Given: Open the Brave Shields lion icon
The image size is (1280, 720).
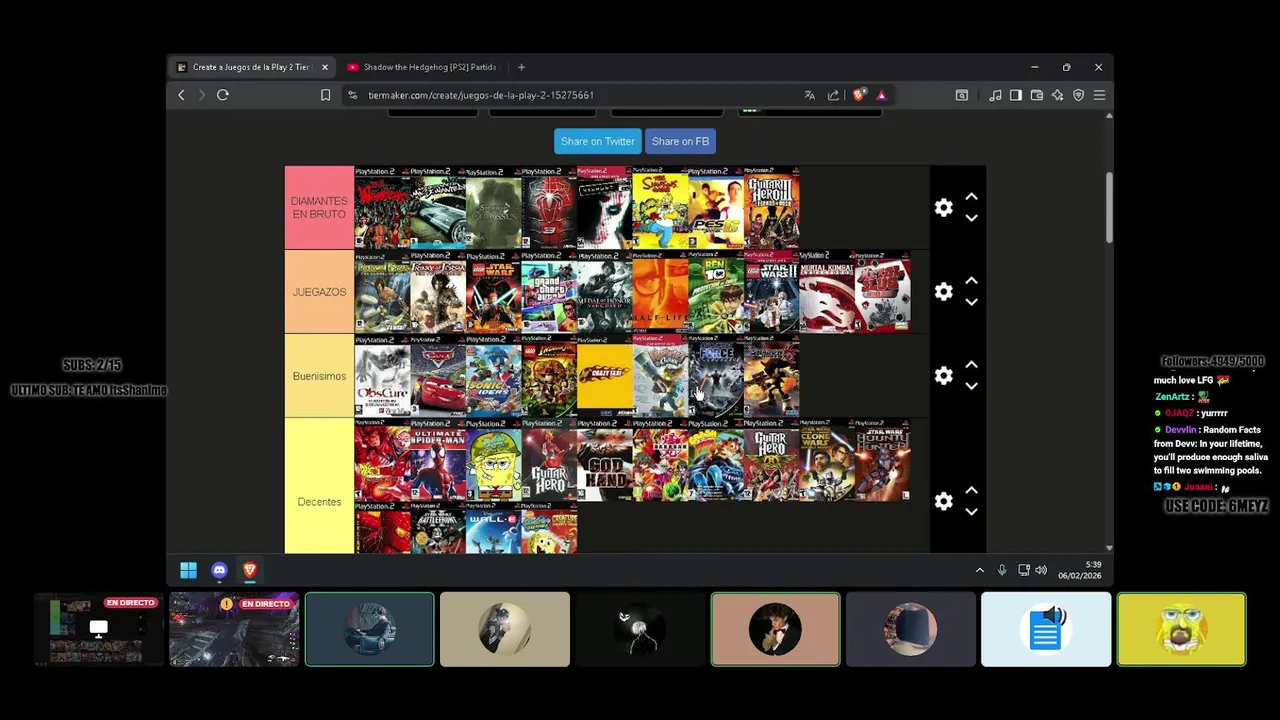Looking at the screenshot, I should pos(858,95).
